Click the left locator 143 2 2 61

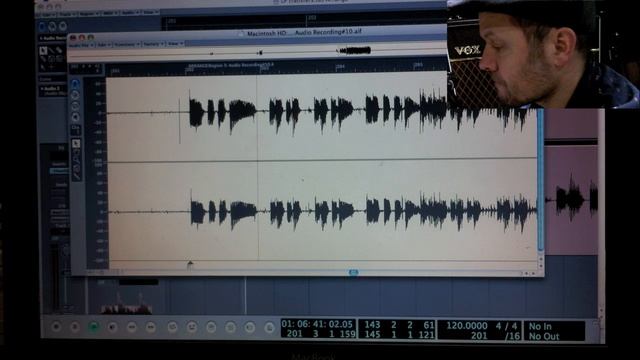399,325
